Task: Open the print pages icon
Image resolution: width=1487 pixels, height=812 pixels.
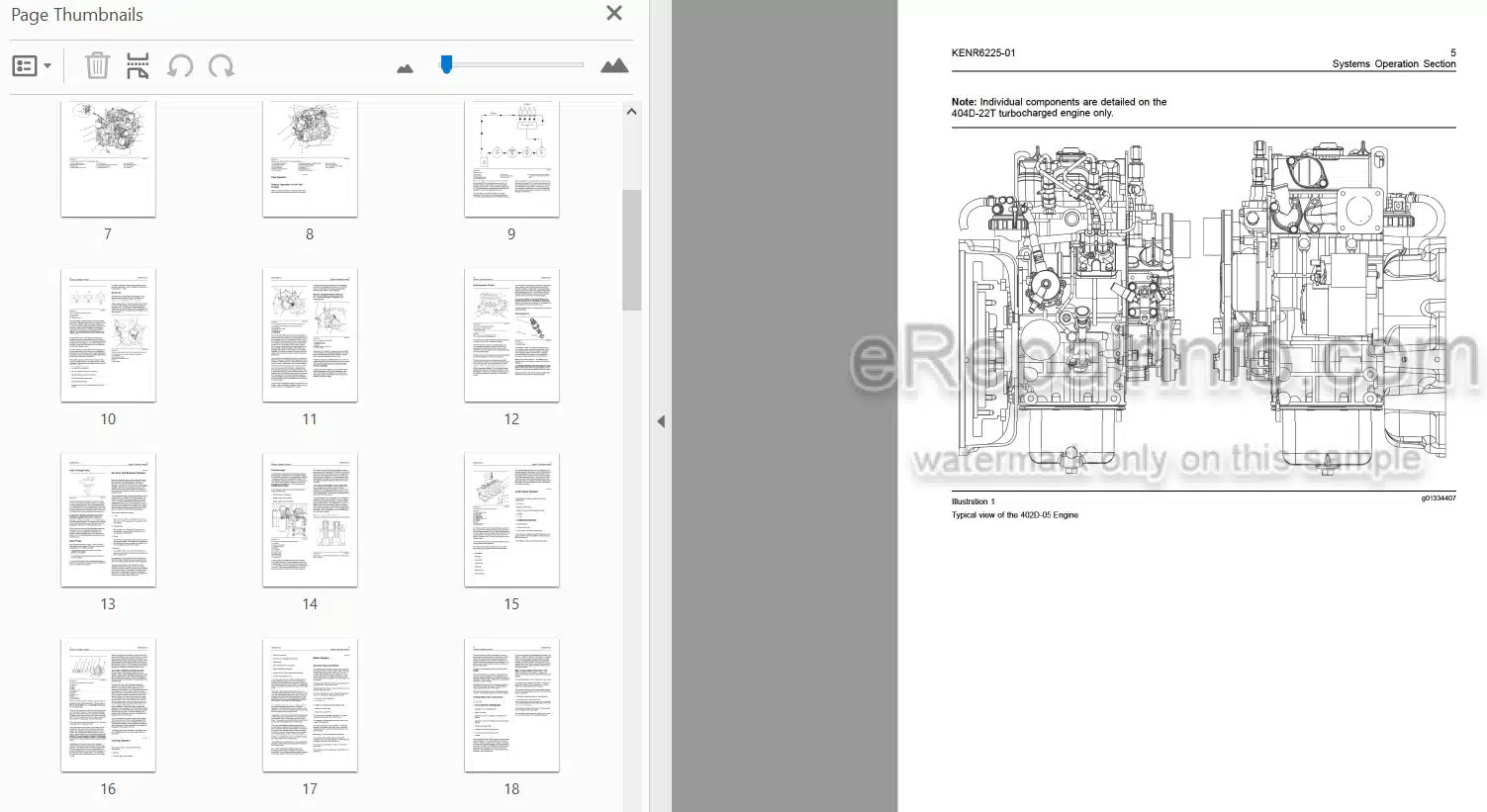Action: click(138, 66)
